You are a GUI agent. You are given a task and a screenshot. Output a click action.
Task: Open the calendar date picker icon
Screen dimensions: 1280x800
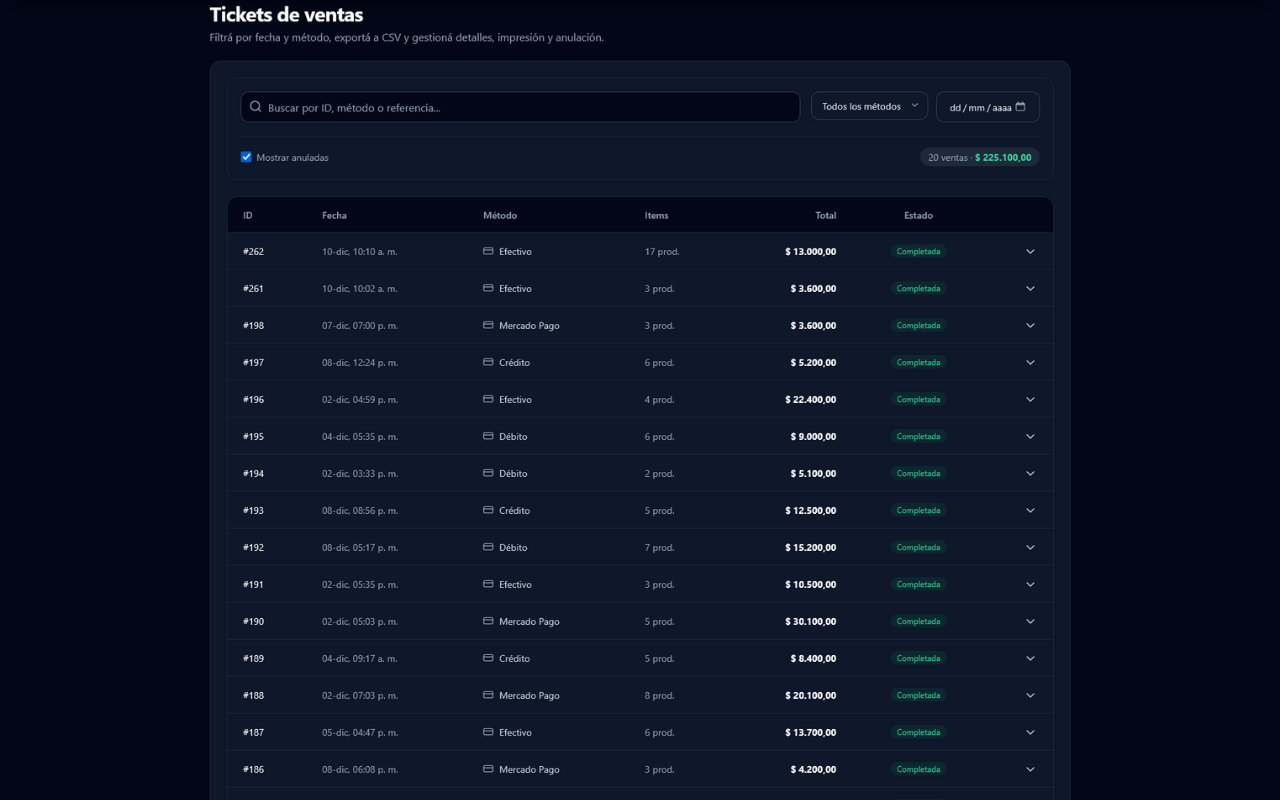[x=1020, y=107]
